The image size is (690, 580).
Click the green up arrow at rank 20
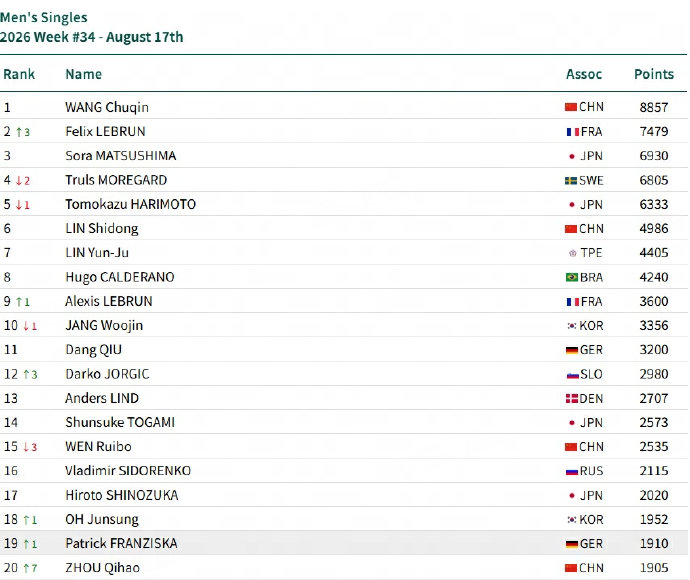coord(26,568)
